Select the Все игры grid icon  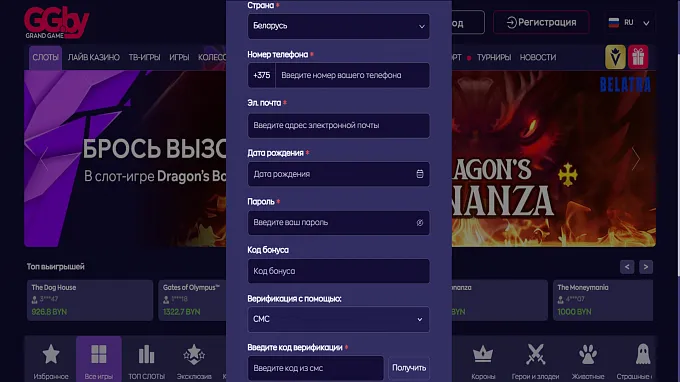coord(99,360)
